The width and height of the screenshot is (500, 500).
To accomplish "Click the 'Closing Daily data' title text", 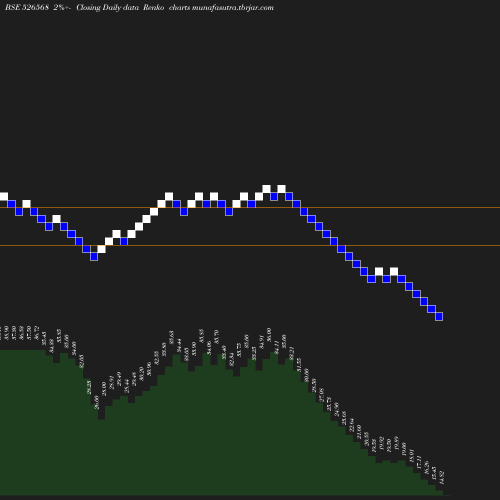I will 107,8.
